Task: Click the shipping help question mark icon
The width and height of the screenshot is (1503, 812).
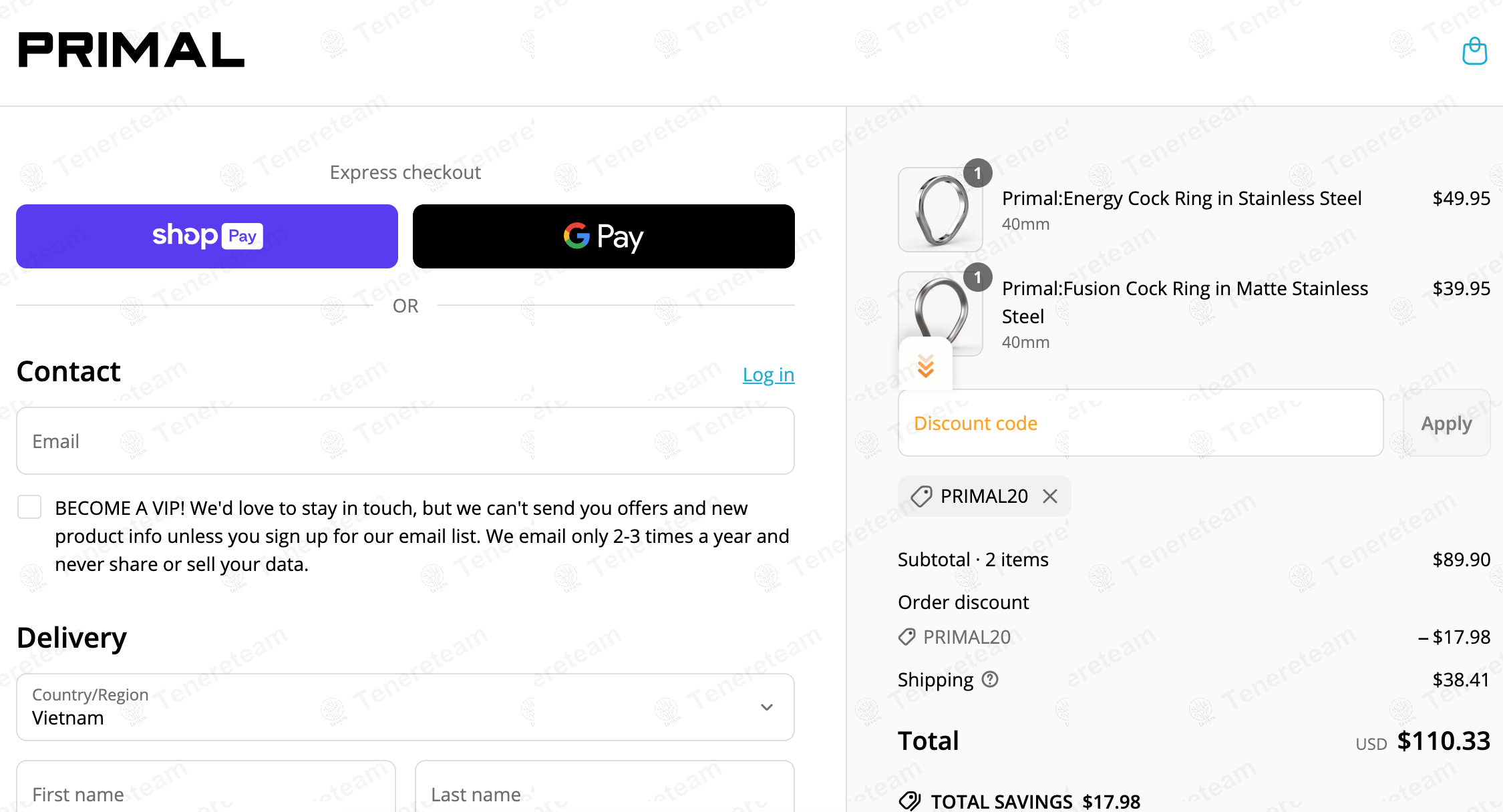Action: pos(990,679)
